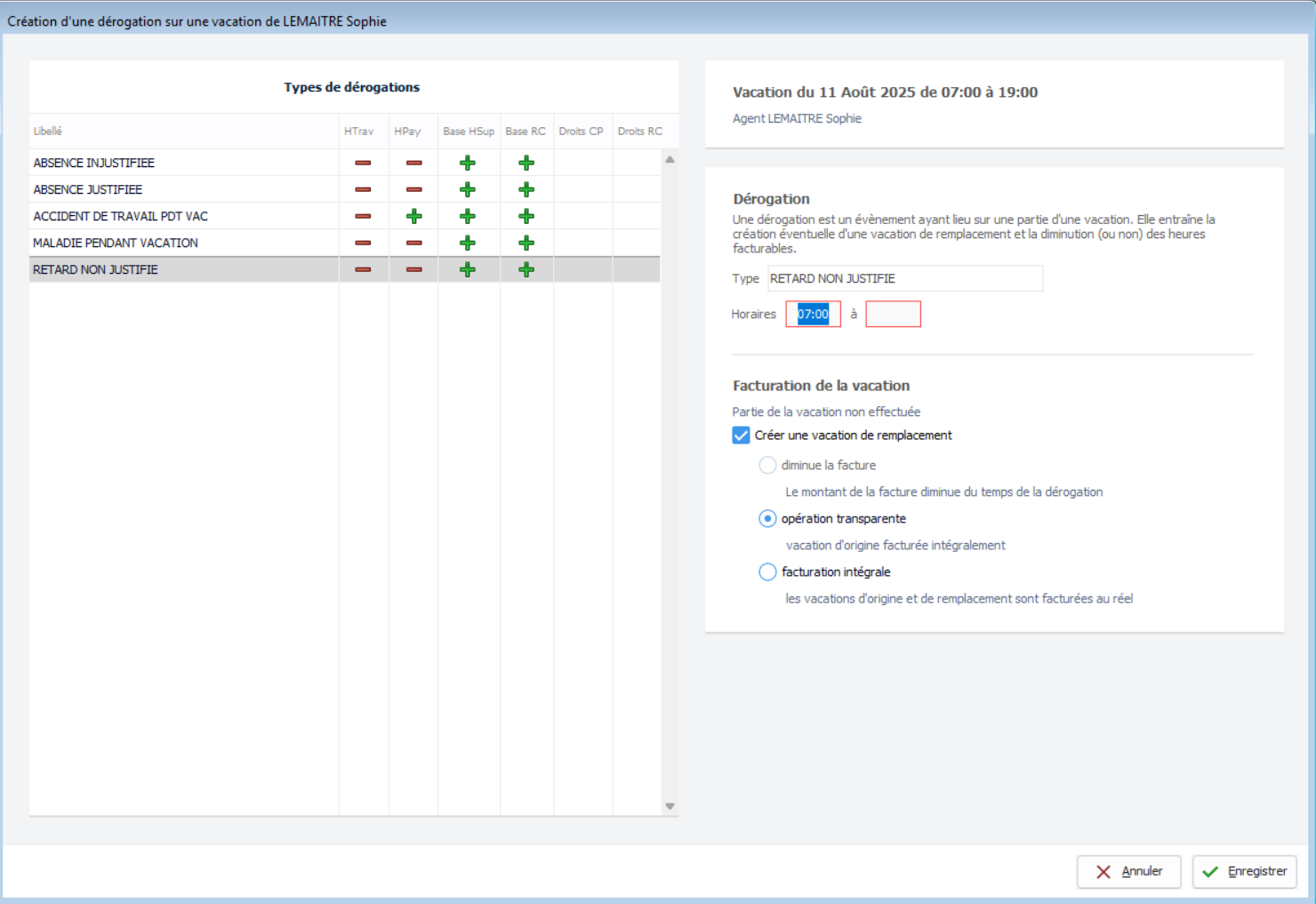
Task: Click Base RC plus for ABSENCE INJUSTIFIEE
Action: 526,163
